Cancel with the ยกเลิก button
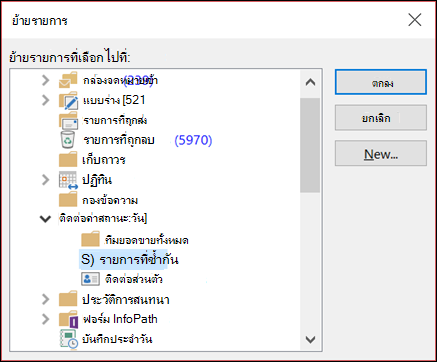Viewport: 437px width, 362px height. coord(381,118)
